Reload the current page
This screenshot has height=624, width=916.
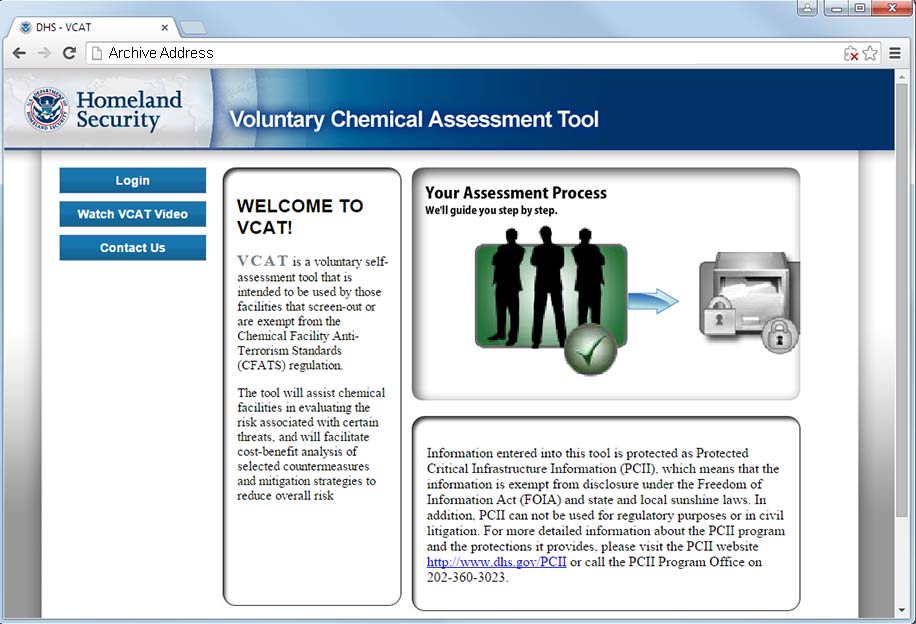pyautogui.click(x=69, y=53)
